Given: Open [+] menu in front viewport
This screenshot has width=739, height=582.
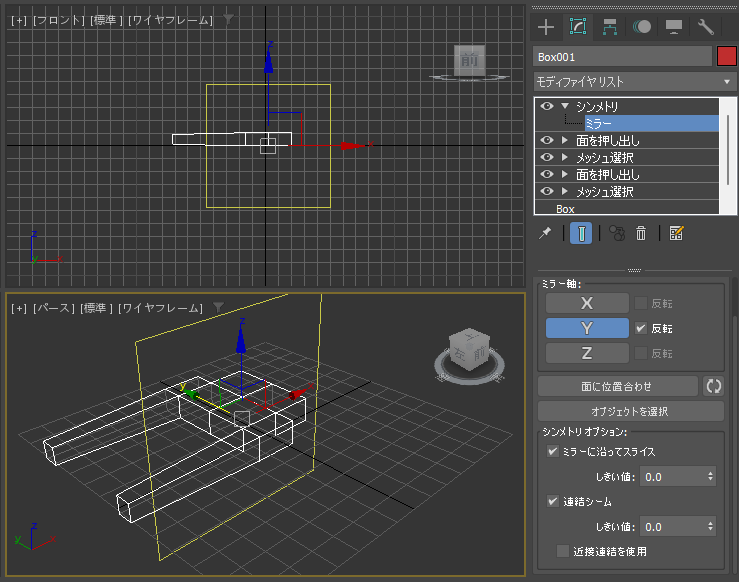Looking at the screenshot, I should coord(19,20).
